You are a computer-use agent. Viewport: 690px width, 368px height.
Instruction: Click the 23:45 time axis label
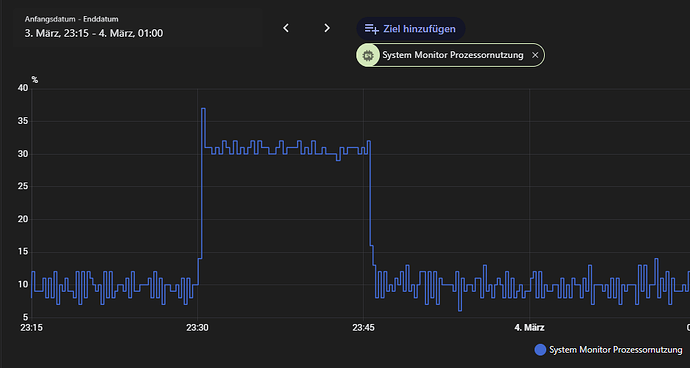[363, 328]
